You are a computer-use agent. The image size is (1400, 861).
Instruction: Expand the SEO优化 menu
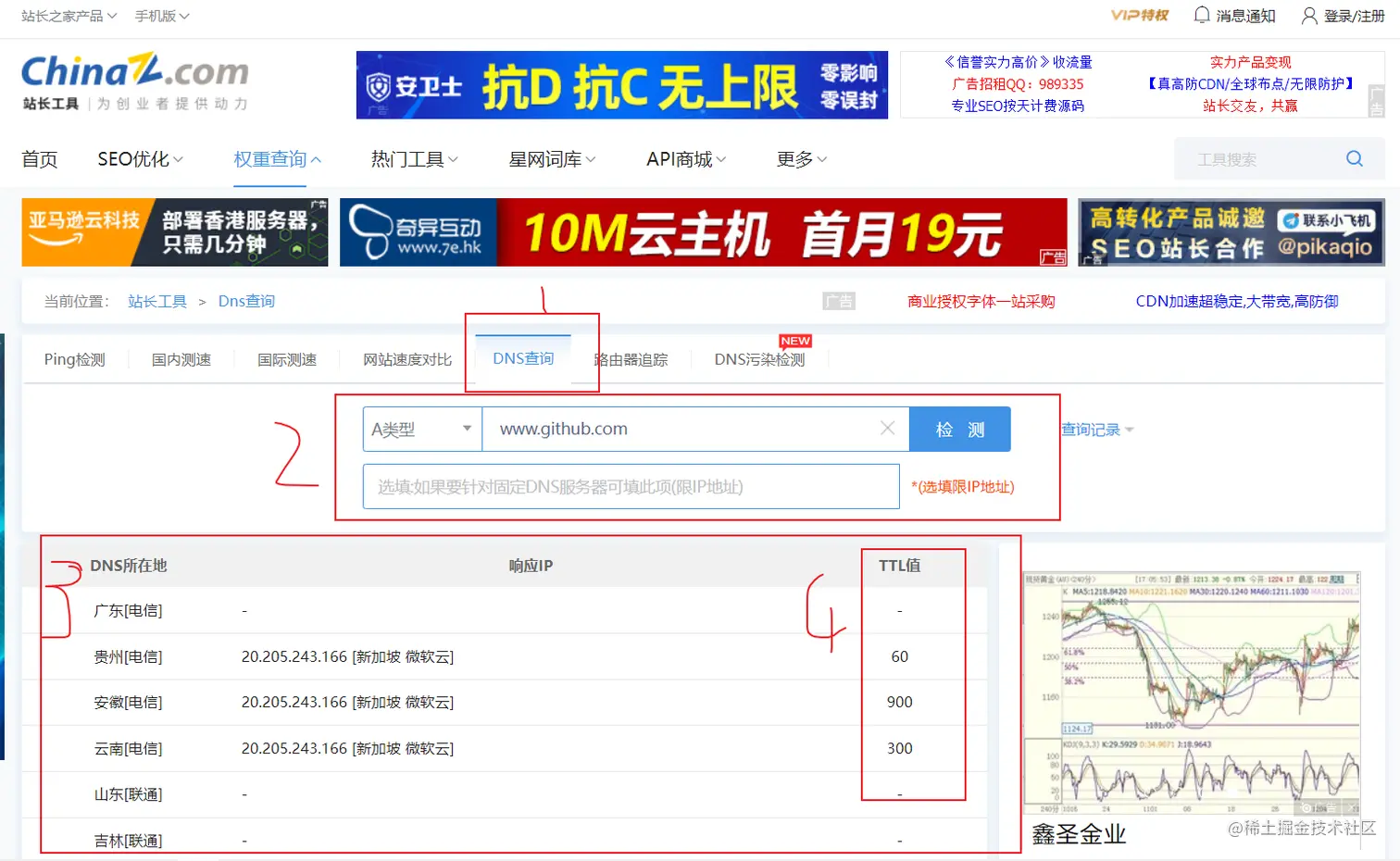pos(141,159)
